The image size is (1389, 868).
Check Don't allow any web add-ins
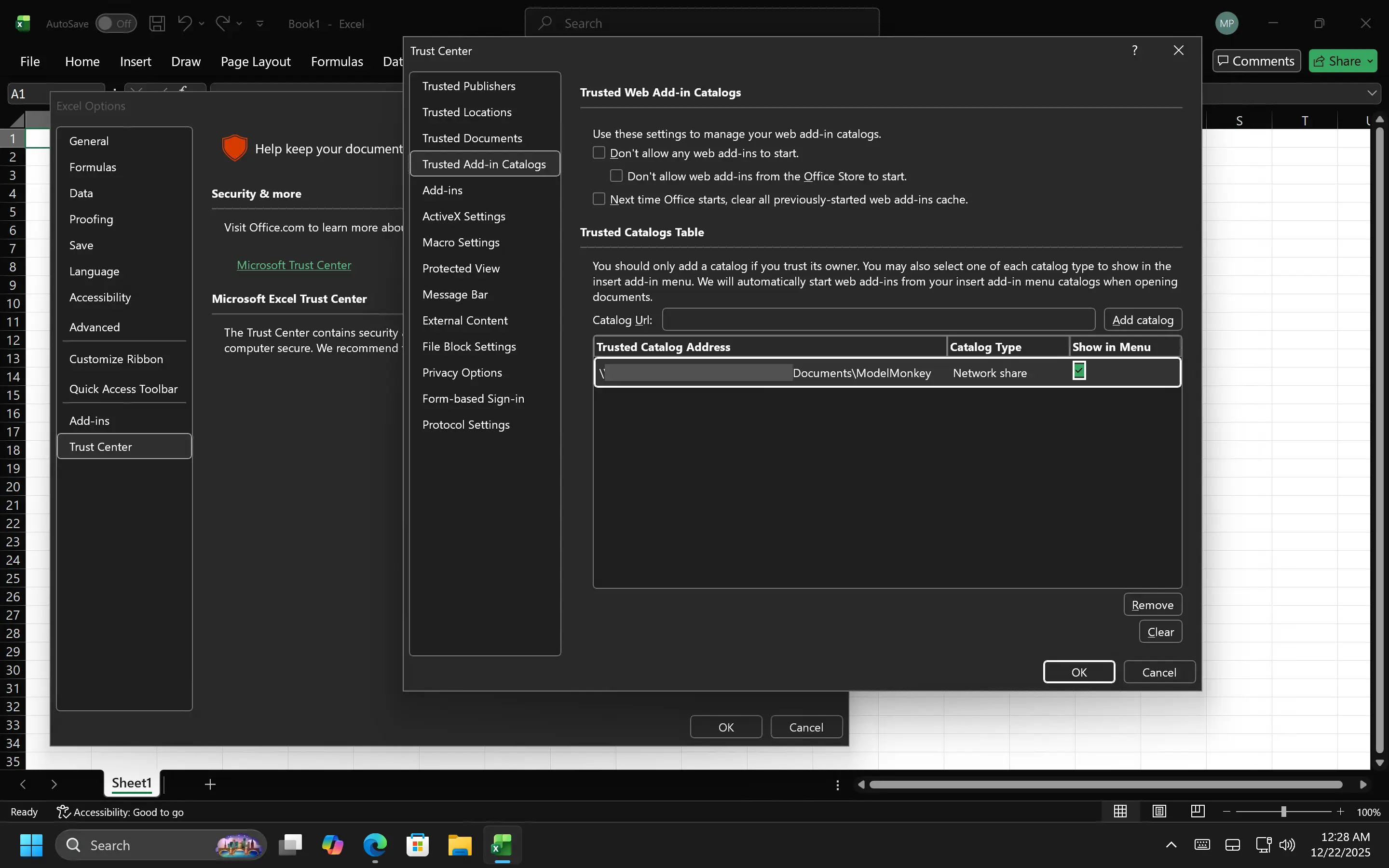[x=599, y=153]
